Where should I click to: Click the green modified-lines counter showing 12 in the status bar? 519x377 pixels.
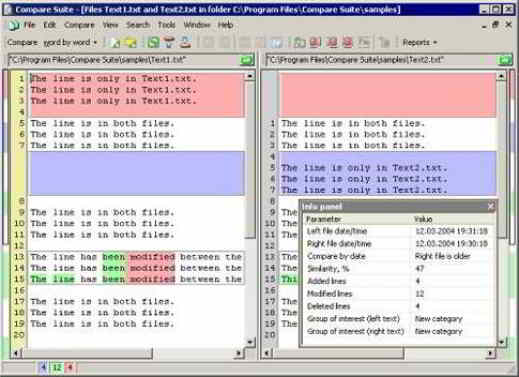(x=57, y=367)
